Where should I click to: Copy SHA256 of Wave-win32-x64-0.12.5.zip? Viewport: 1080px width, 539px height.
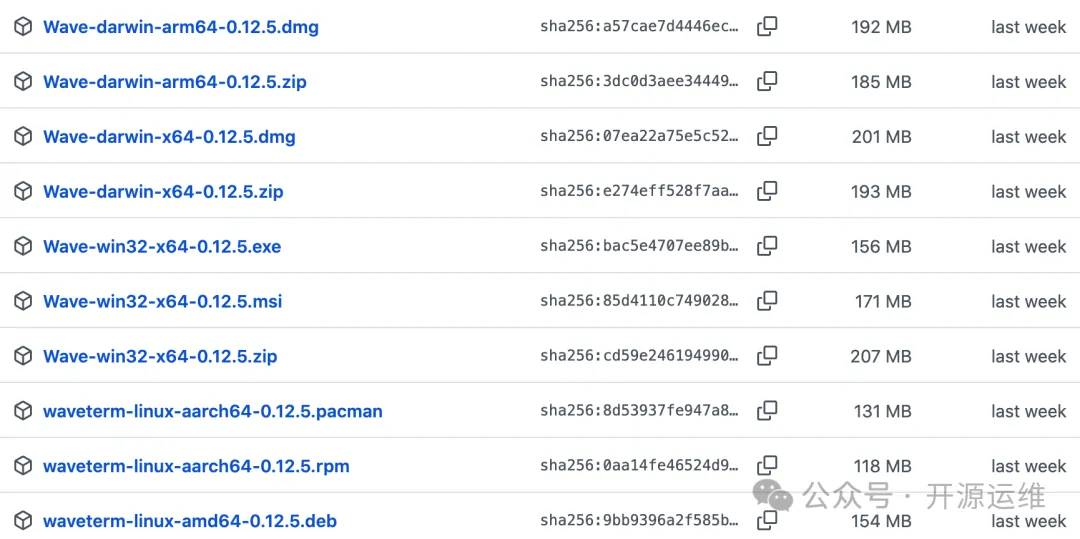click(767, 356)
